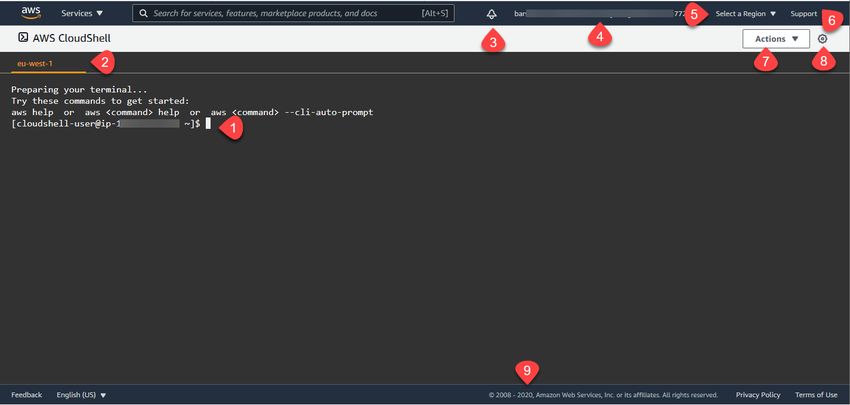Open the Privacy Policy link

[x=758, y=395]
